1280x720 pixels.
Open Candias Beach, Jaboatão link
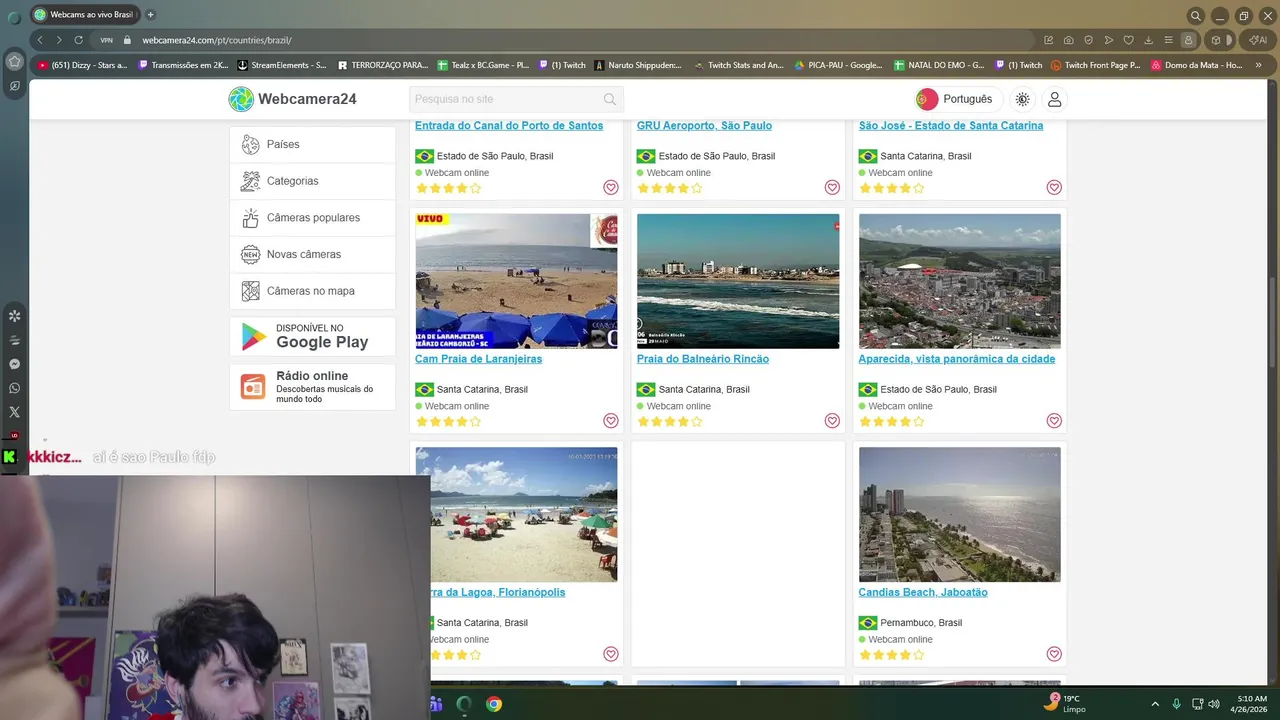pos(923,592)
